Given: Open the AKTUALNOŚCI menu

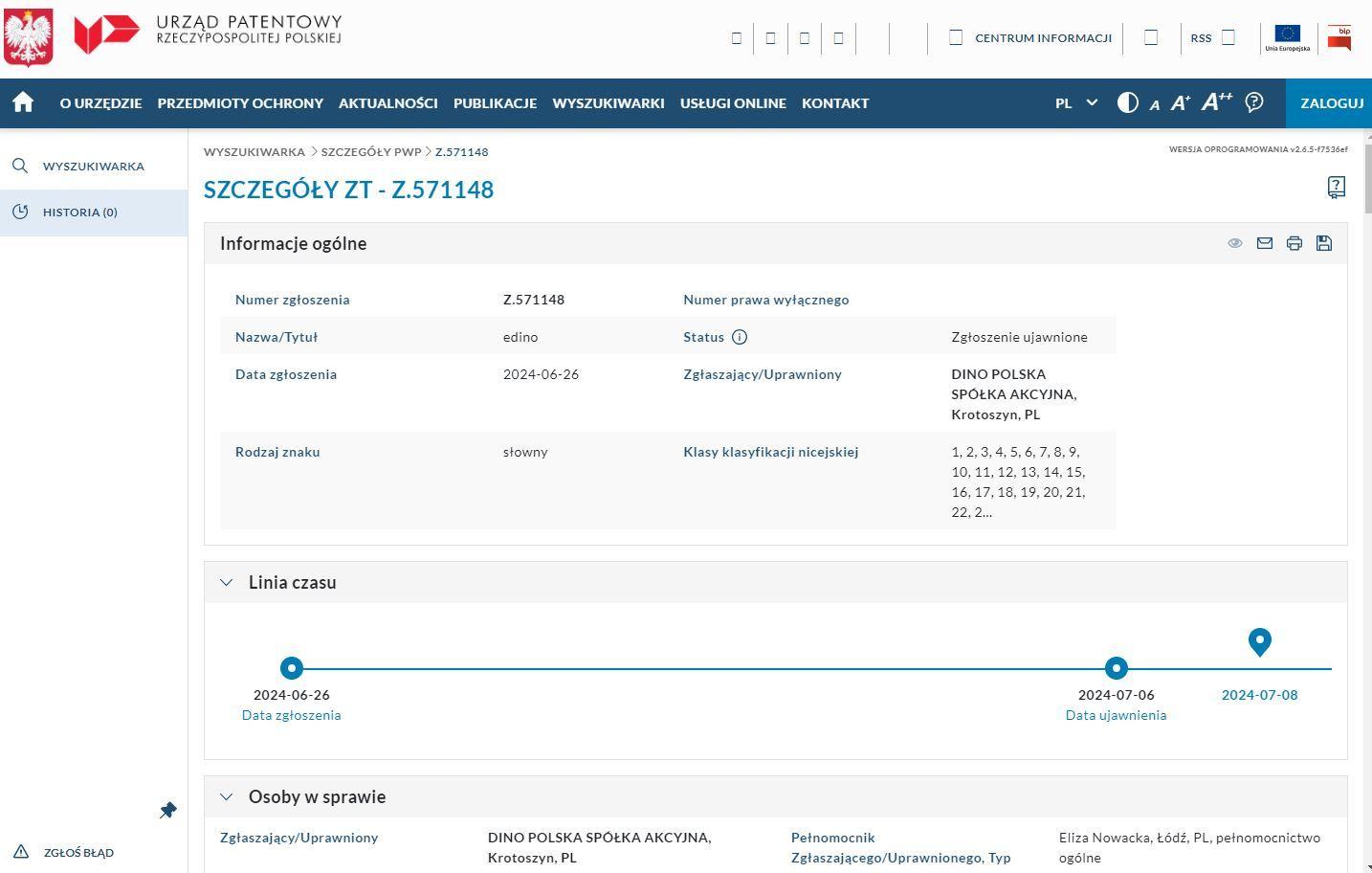Looking at the screenshot, I should [388, 102].
